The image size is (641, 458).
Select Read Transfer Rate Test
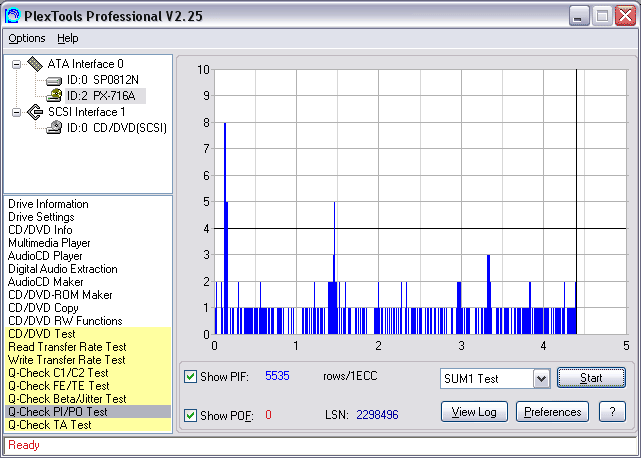tap(88, 347)
